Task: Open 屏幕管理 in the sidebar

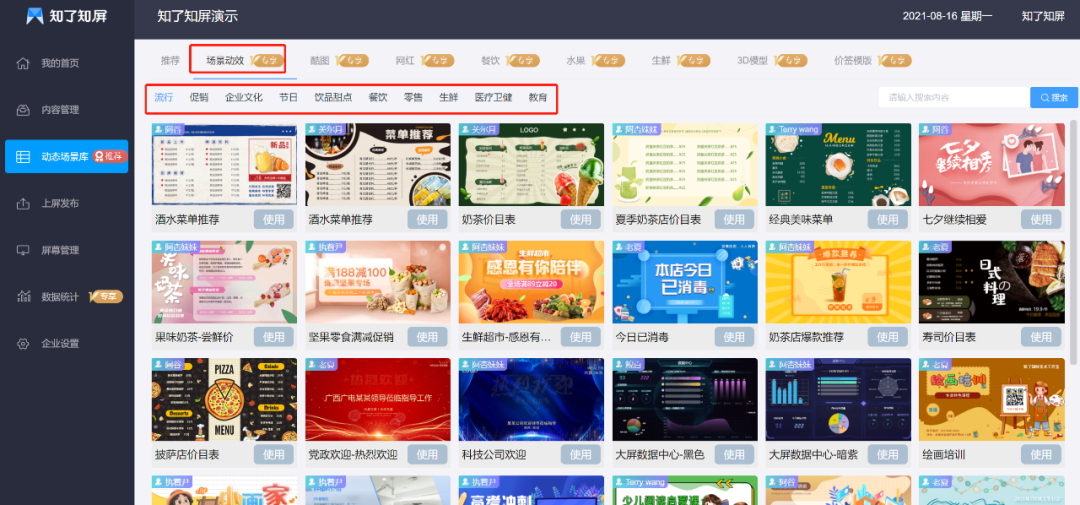Action: tap(60, 250)
